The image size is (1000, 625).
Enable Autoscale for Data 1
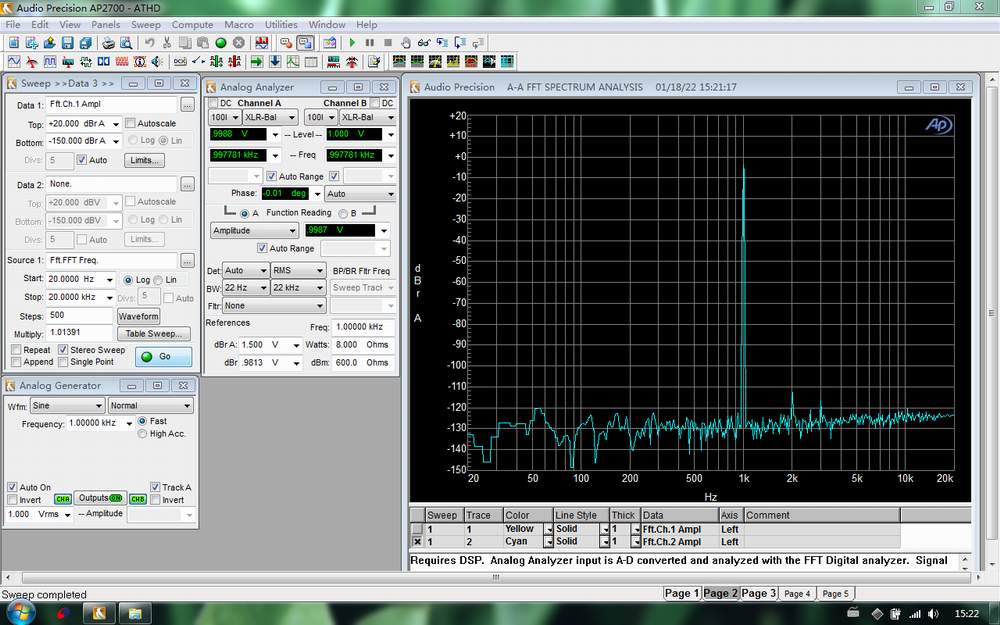point(130,124)
